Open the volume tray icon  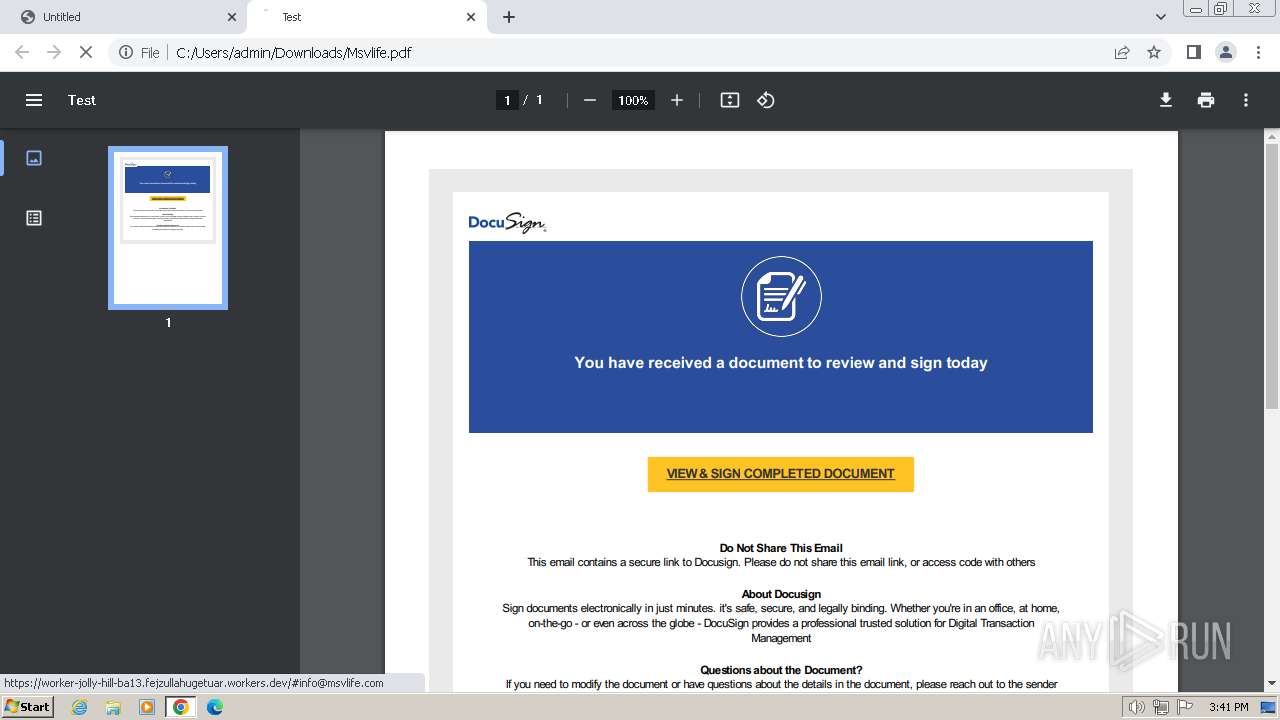pyautogui.click(x=1136, y=707)
